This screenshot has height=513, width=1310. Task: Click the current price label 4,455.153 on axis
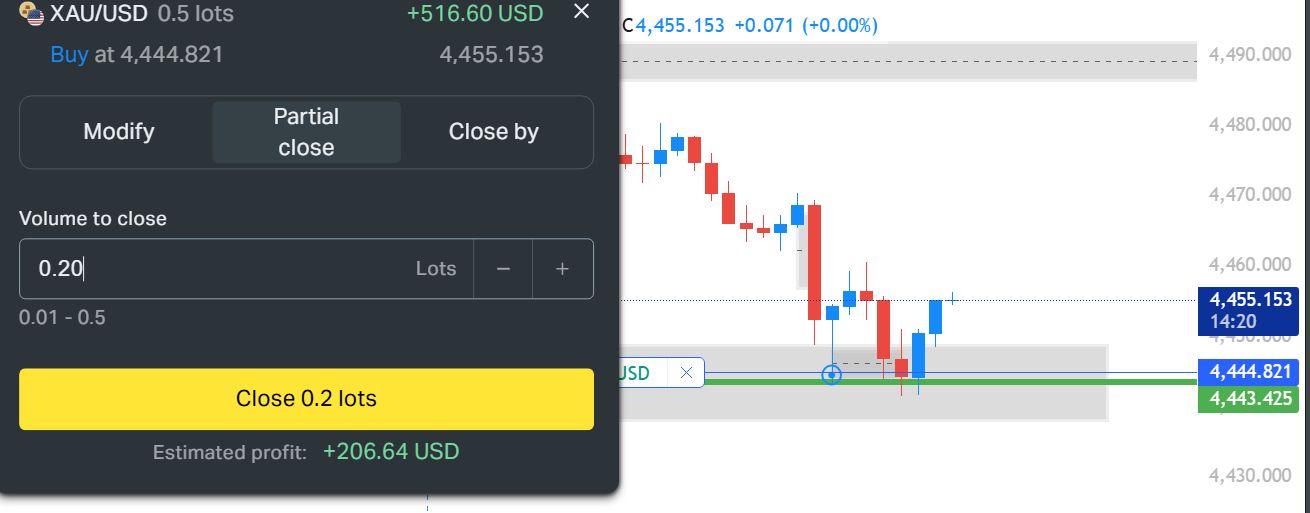pyautogui.click(x=1250, y=300)
